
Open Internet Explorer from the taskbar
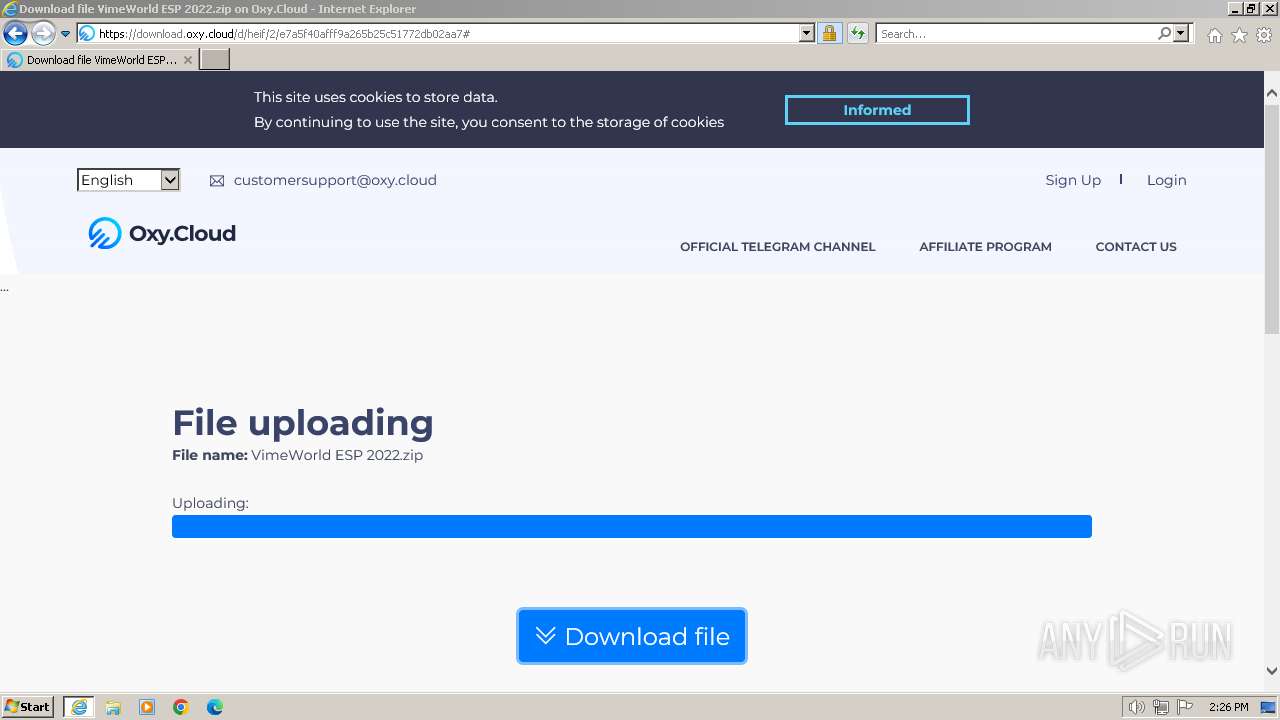pyautogui.click(x=79, y=707)
